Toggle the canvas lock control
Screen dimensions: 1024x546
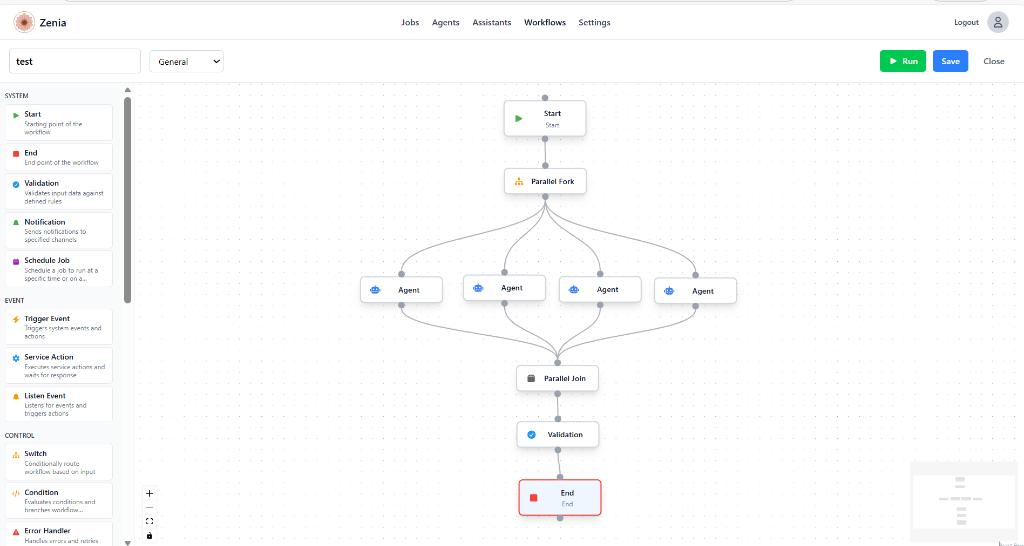[x=150, y=535]
